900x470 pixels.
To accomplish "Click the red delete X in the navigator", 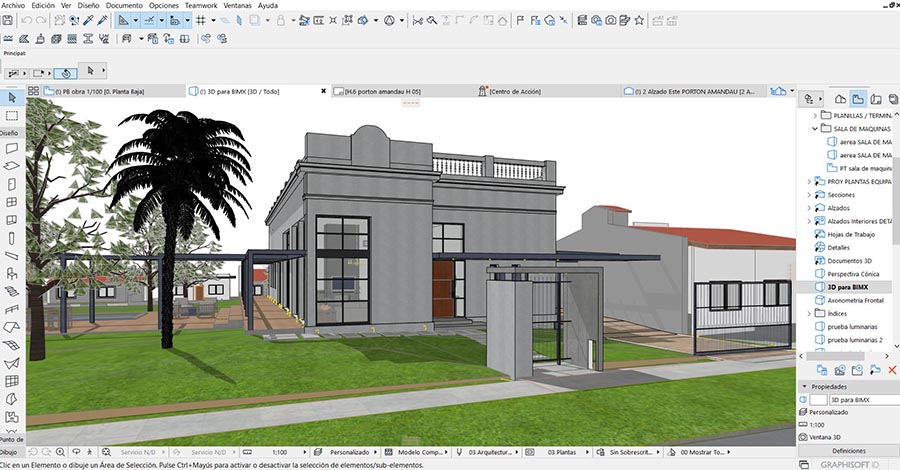I will click(x=892, y=370).
